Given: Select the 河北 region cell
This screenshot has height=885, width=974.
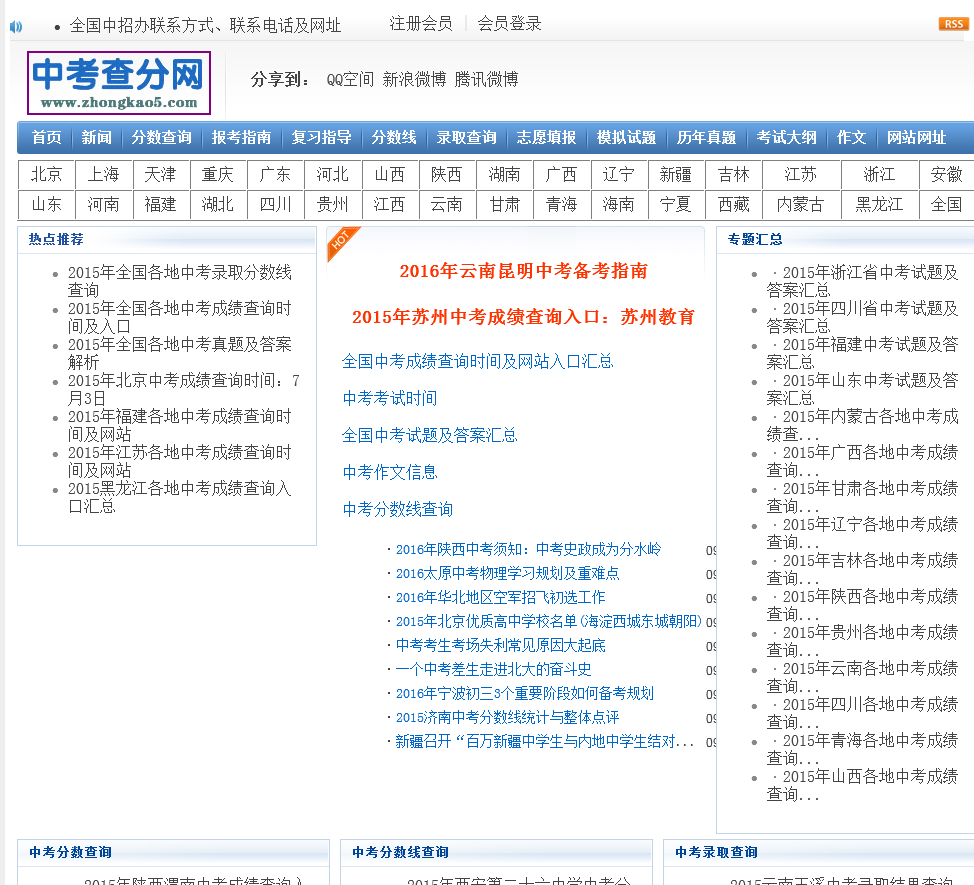Looking at the screenshot, I should click(x=332, y=175).
